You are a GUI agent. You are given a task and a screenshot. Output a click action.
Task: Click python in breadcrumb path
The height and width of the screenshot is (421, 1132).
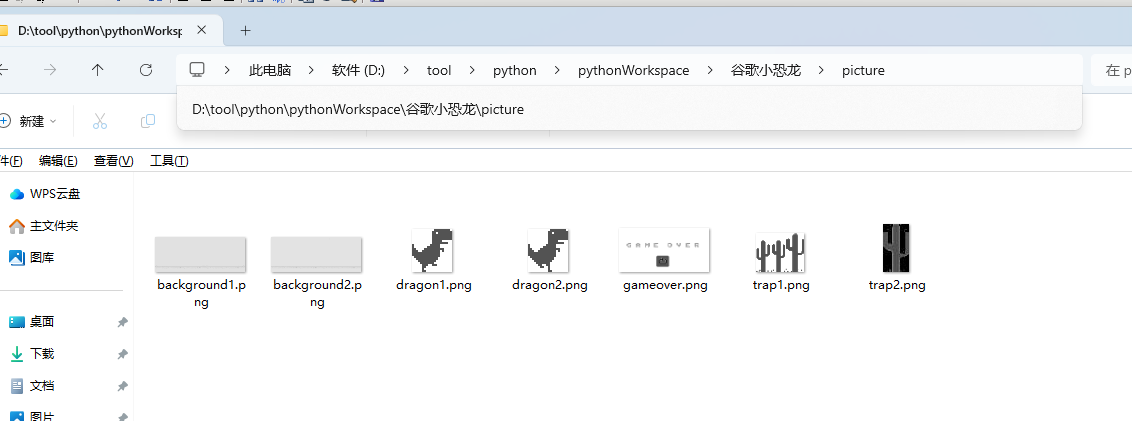(x=515, y=70)
